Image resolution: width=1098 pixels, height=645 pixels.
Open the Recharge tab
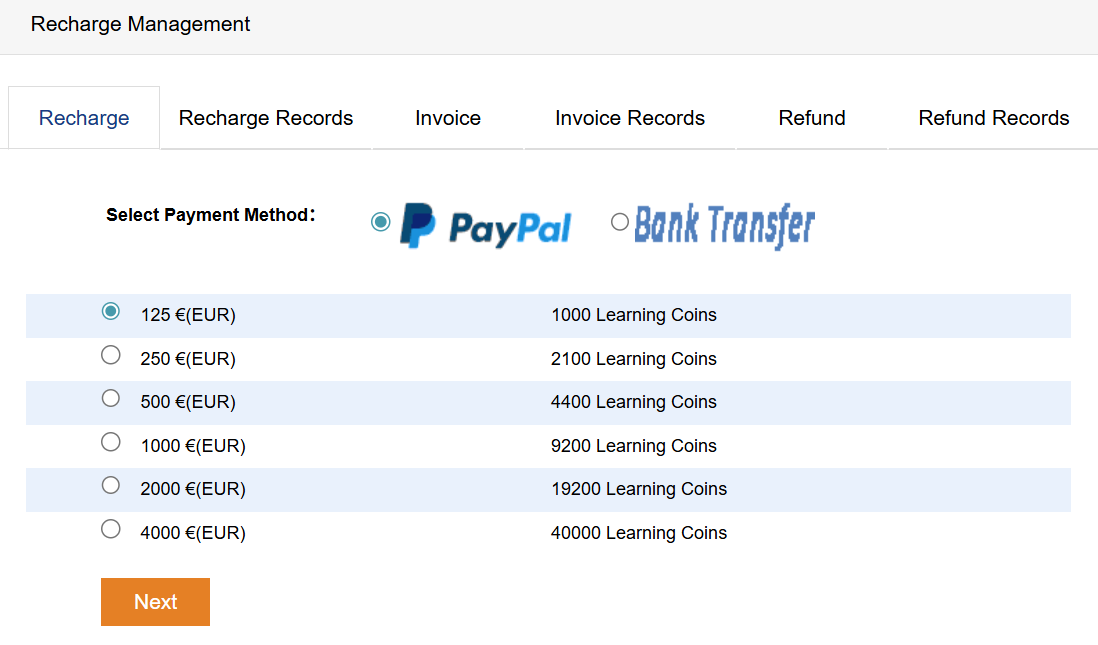click(x=84, y=118)
